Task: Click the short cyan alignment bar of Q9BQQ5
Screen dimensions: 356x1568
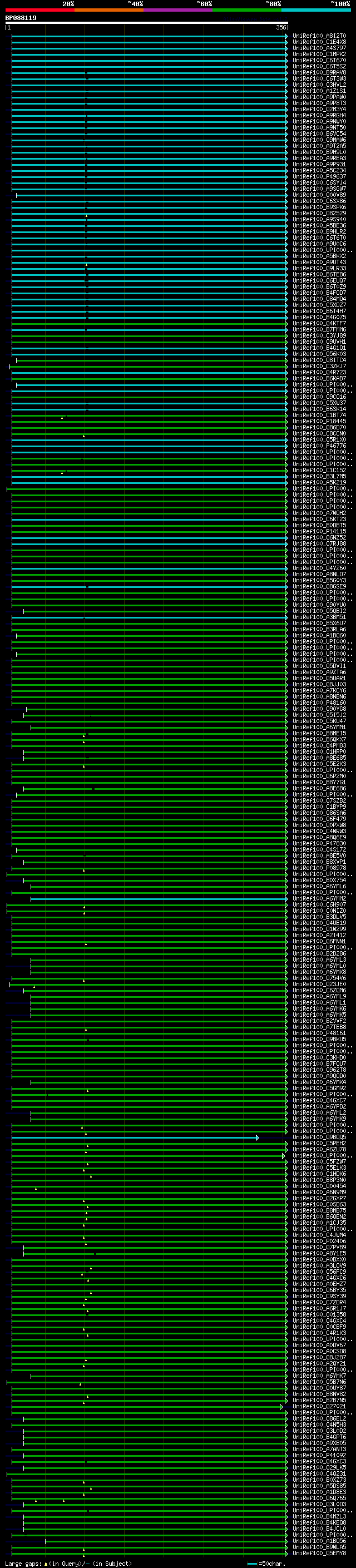Action: point(135,1137)
